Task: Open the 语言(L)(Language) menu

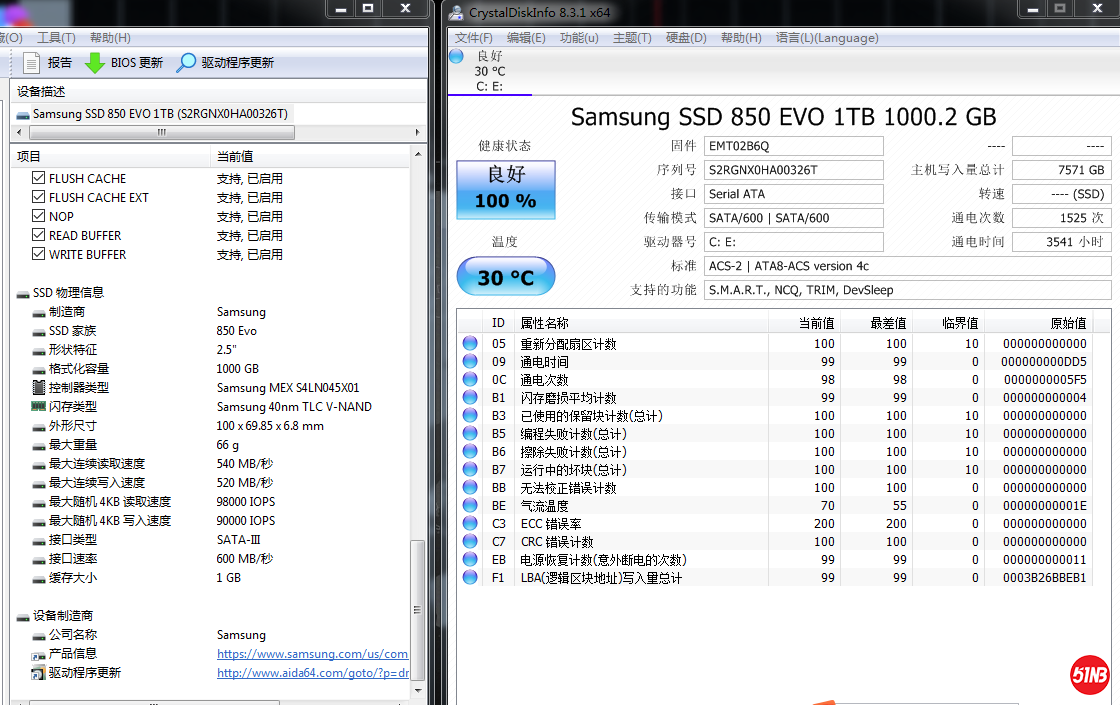Action: click(826, 38)
